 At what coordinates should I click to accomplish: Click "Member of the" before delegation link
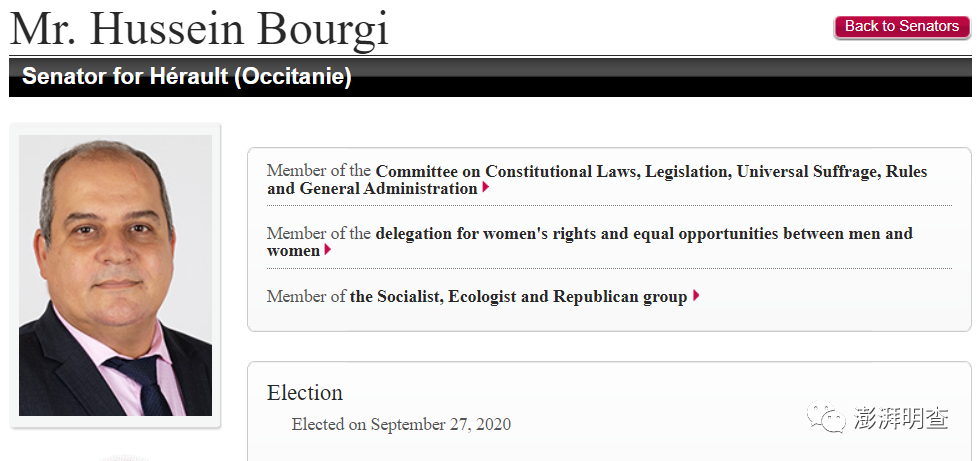tap(319, 233)
